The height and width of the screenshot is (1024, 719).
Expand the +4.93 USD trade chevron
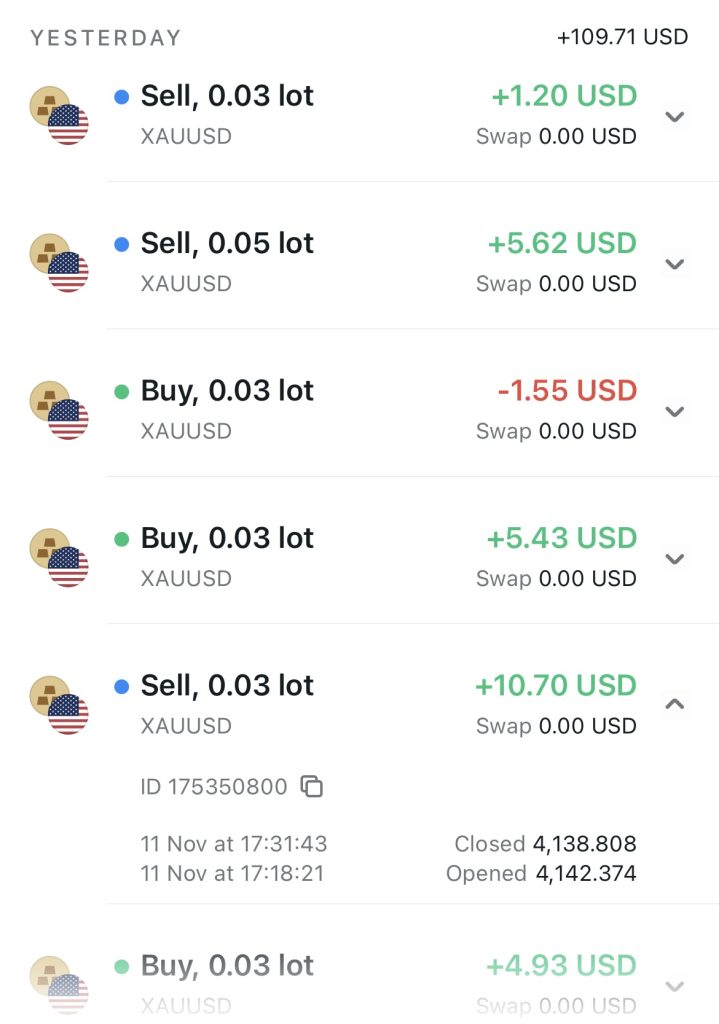point(675,986)
